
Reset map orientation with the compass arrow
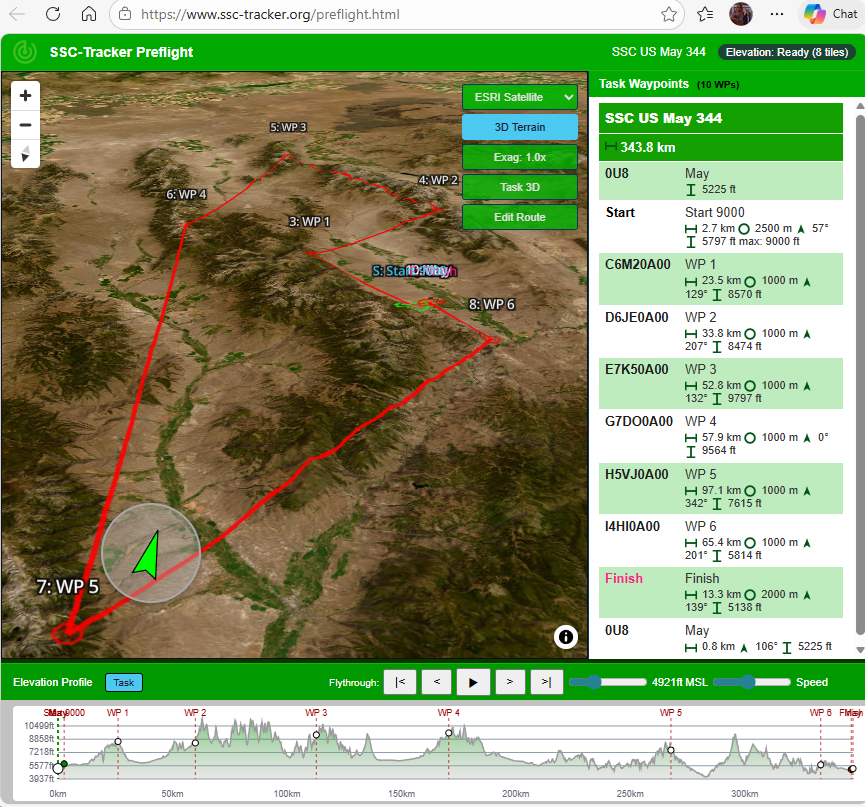(25, 153)
